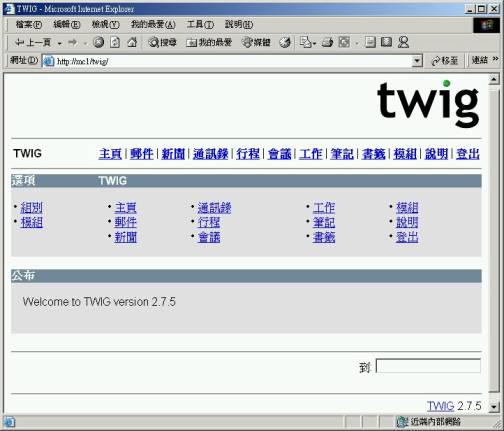Image resolution: width=504 pixels, height=431 pixels.
Task: Click the 組別 link under 選項
Action: (x=32, y=208)
